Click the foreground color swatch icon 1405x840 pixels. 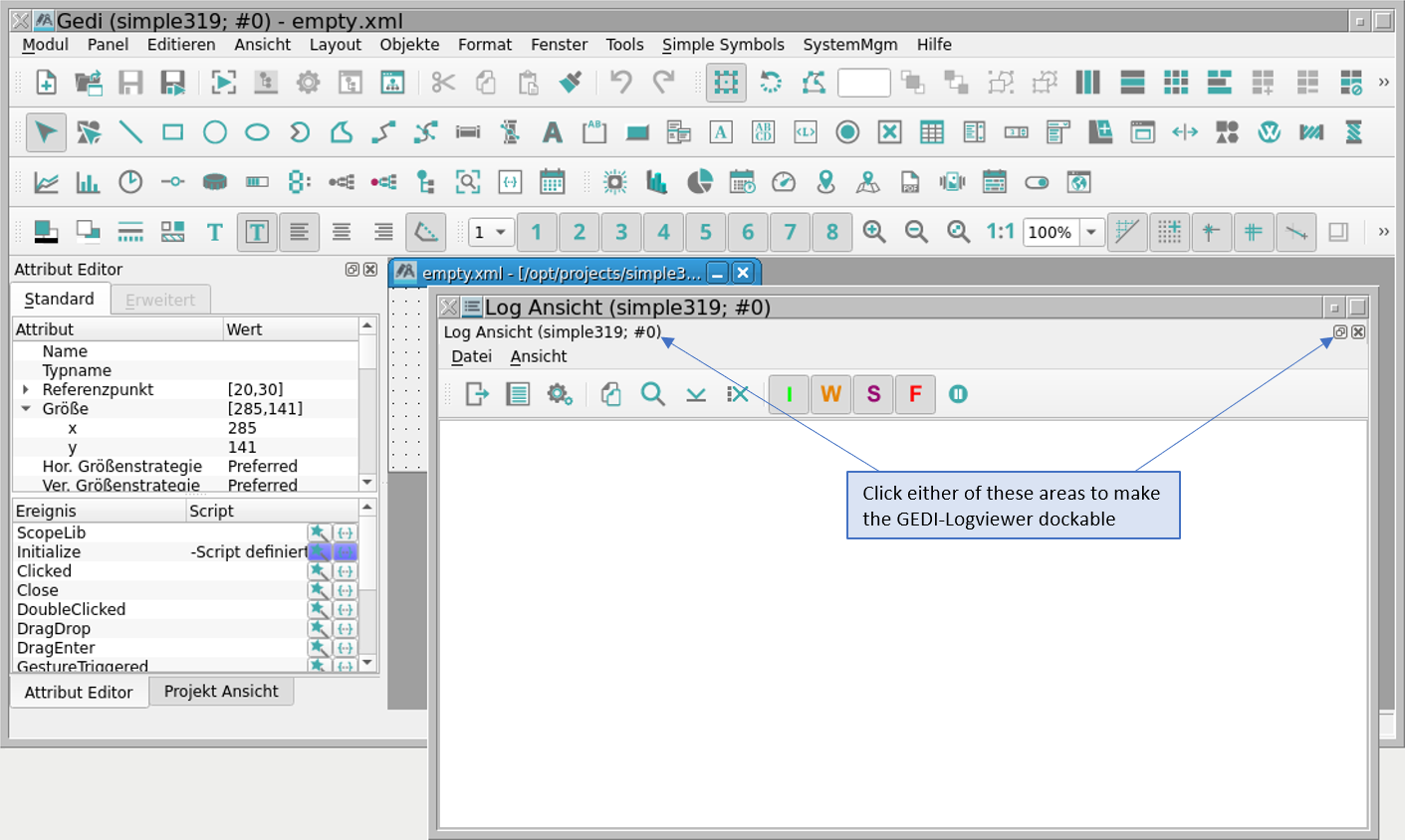pyautogui.click(x=46, y=232)
